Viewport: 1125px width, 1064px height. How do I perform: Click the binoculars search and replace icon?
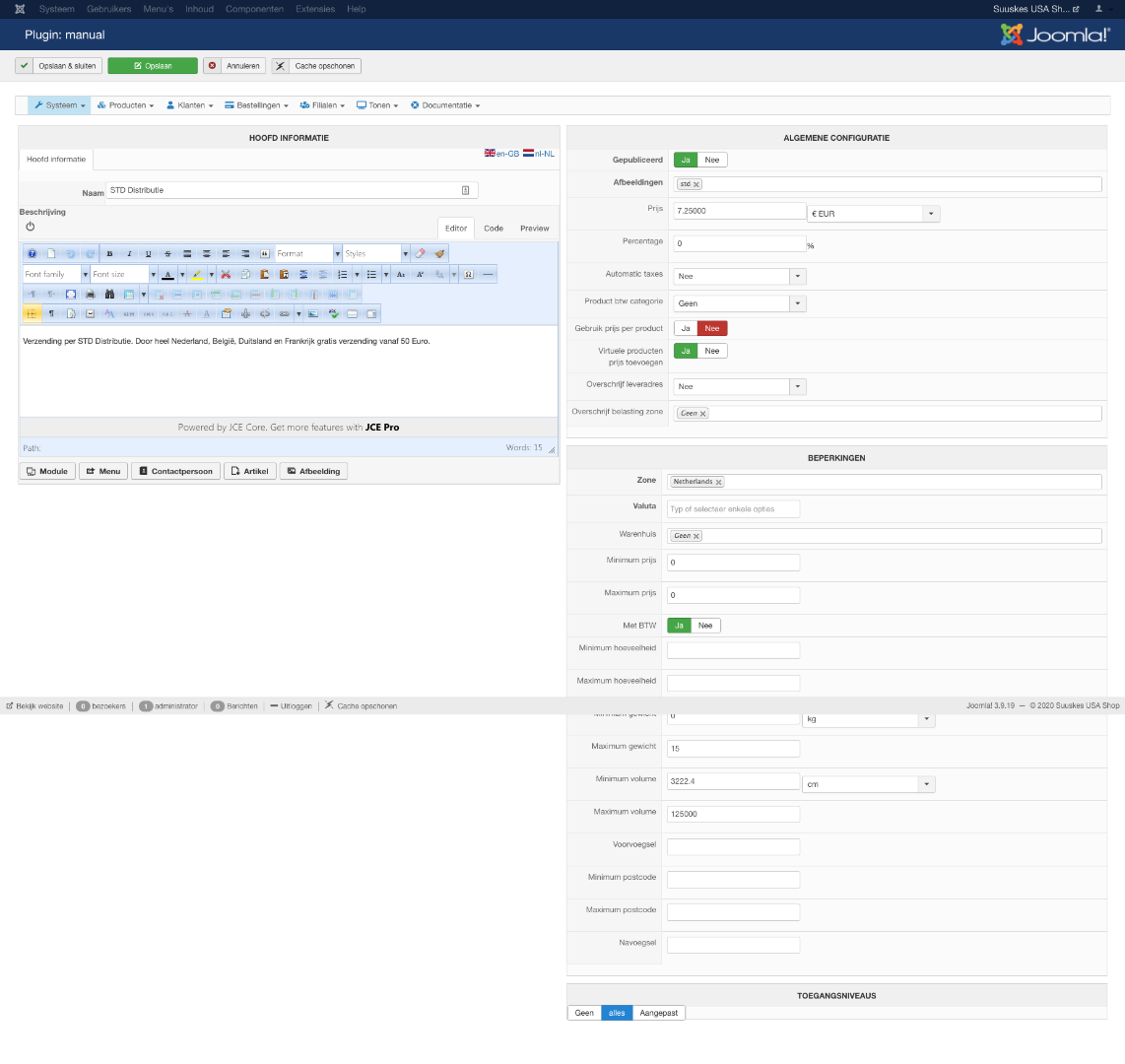(x=109, y=295)
